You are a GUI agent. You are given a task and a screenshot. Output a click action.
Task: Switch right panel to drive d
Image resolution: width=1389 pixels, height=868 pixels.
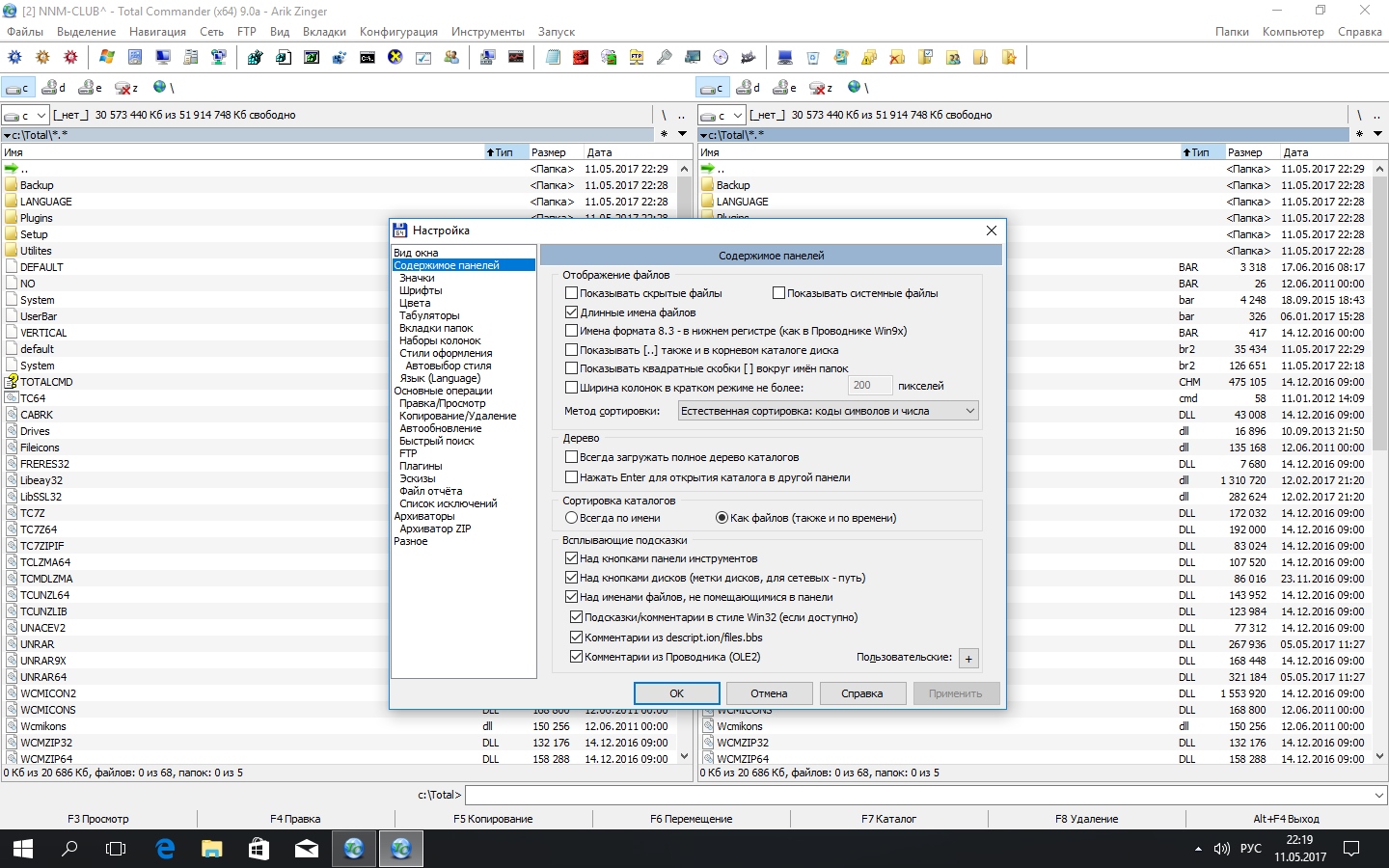749,87
